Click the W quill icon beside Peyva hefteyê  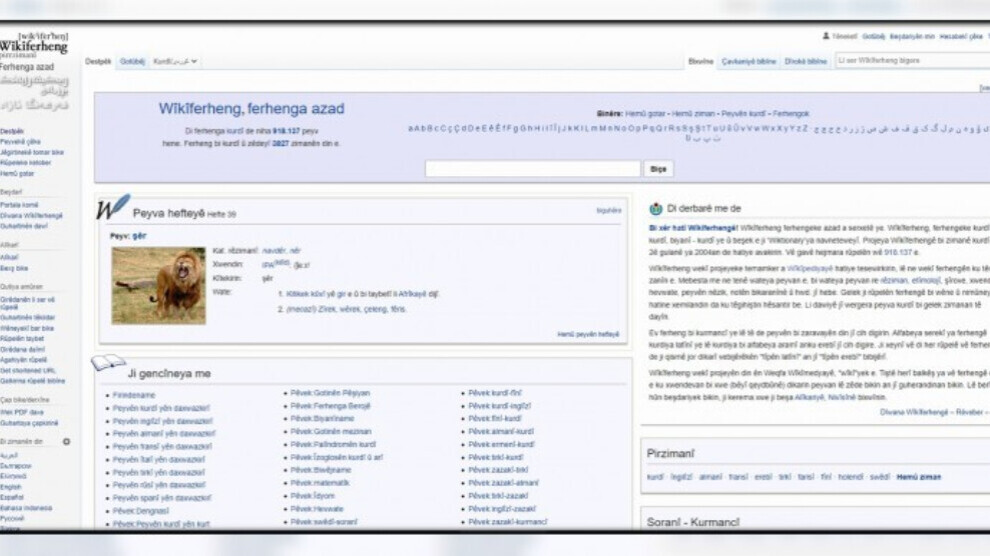[112, 208]
